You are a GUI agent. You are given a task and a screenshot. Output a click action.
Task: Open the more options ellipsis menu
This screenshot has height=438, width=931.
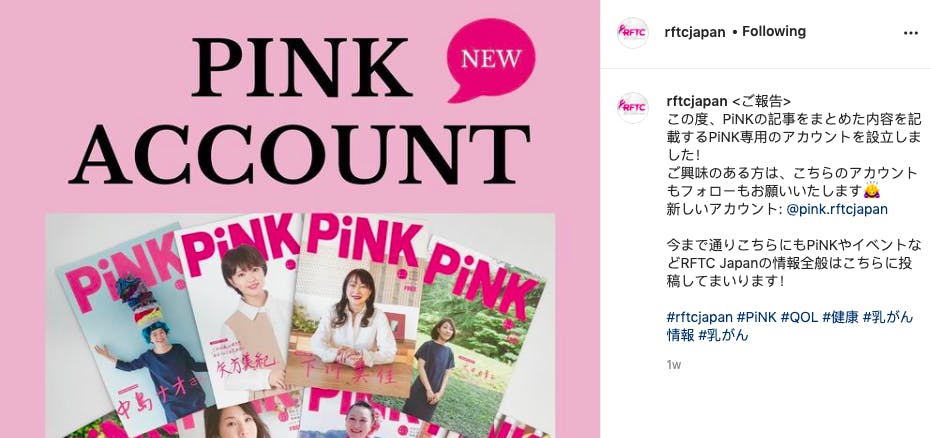[910, 33]
